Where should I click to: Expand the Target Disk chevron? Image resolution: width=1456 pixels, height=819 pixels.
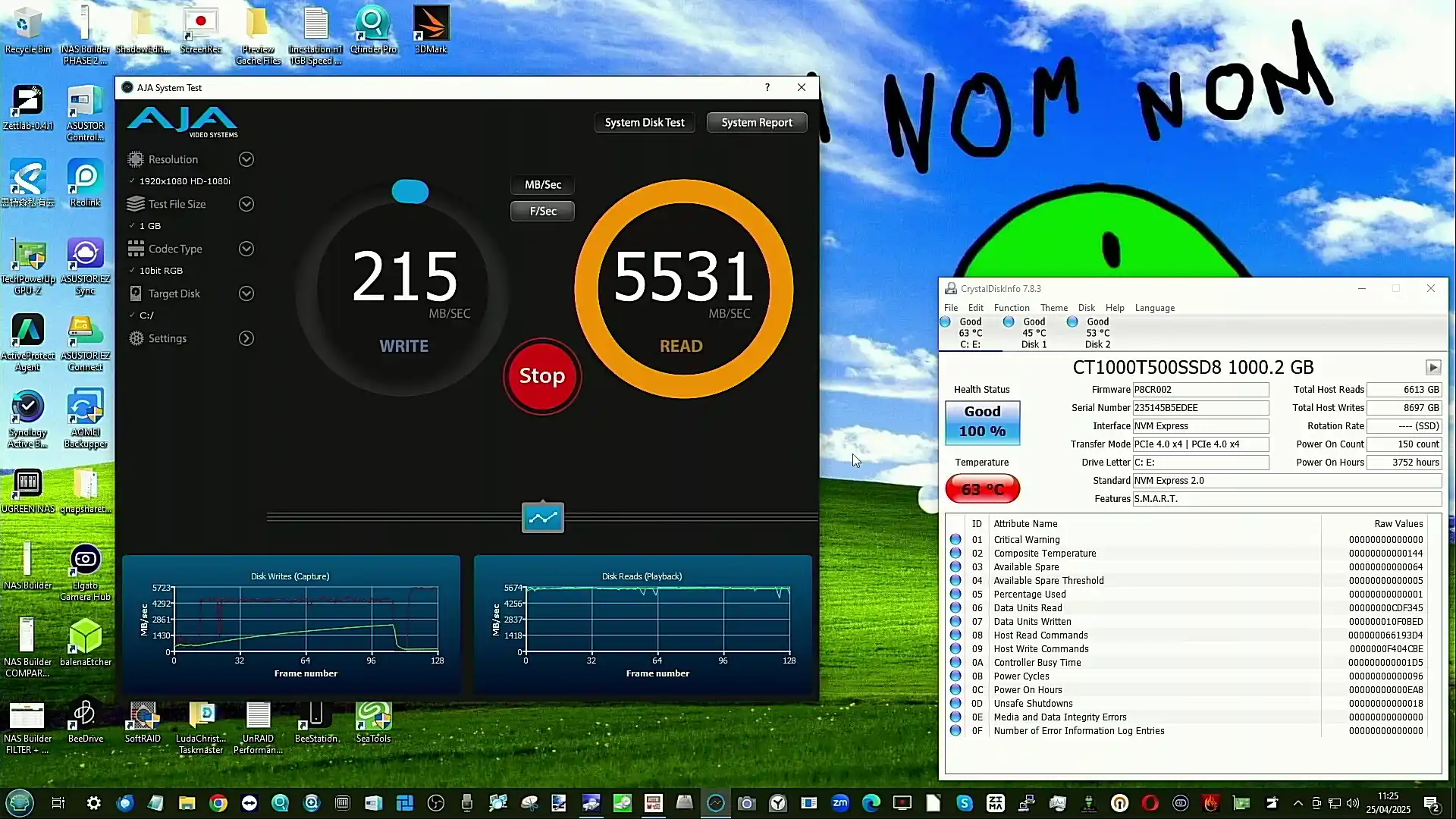coord(246,293)
